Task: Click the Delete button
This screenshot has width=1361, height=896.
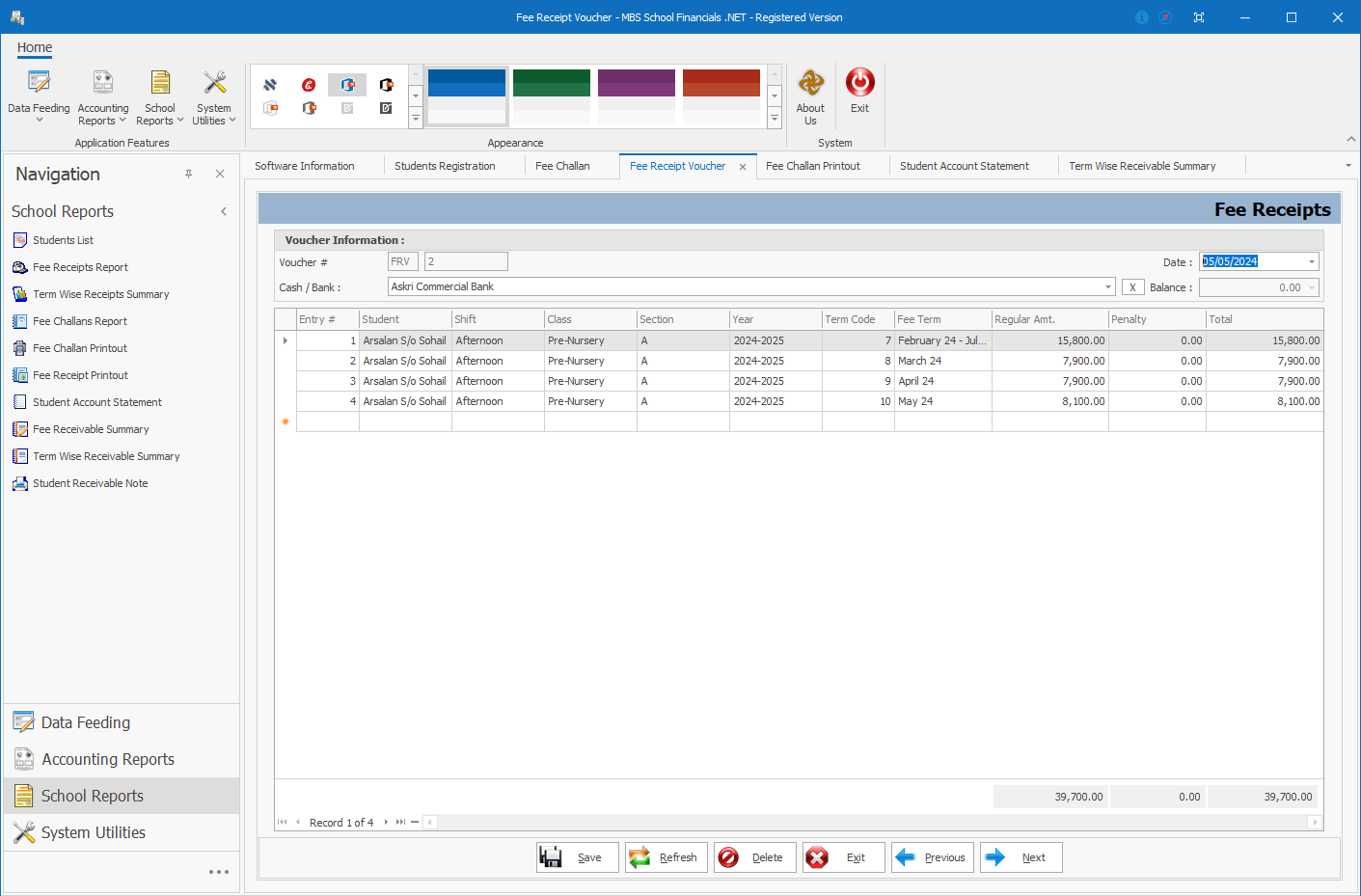Action: (x=754, y=857)
